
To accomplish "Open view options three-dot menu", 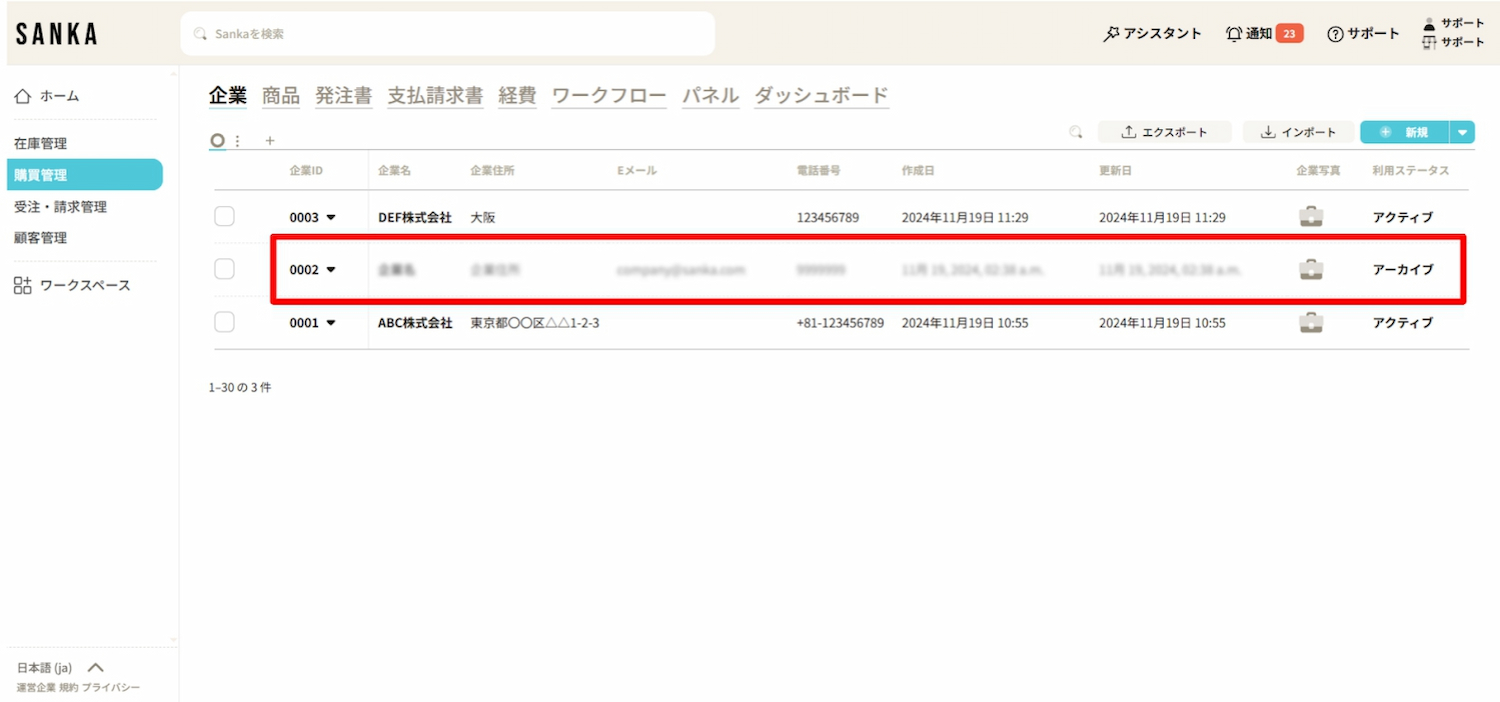I will pos(237,141).
